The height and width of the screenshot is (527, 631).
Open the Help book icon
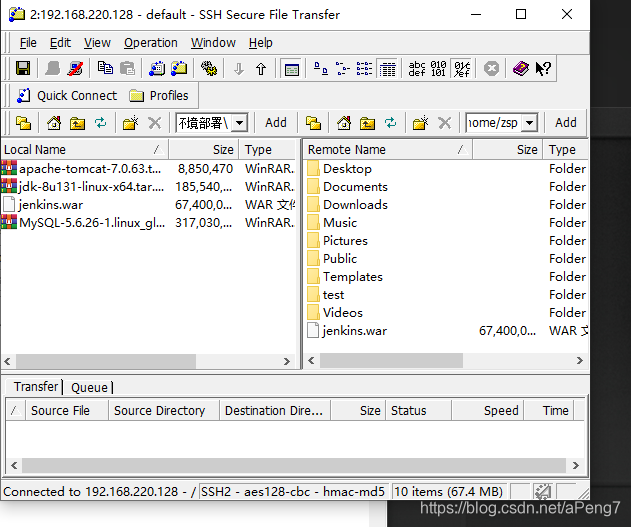click(521, 68)
